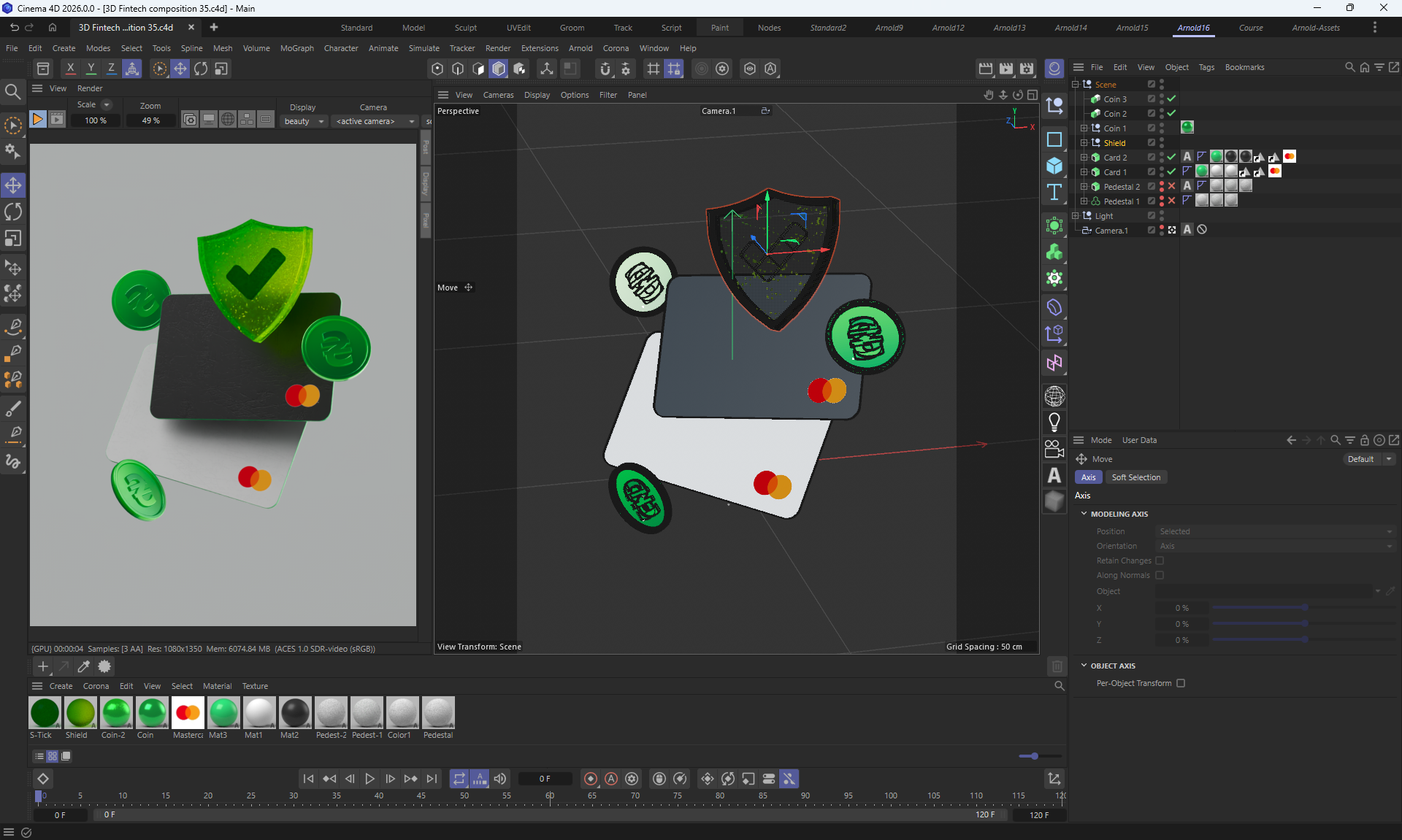Add a Text spline object icon
Image resolution: width=1402 pixels, height=840 pixels.
click(x=1054, y=193)
